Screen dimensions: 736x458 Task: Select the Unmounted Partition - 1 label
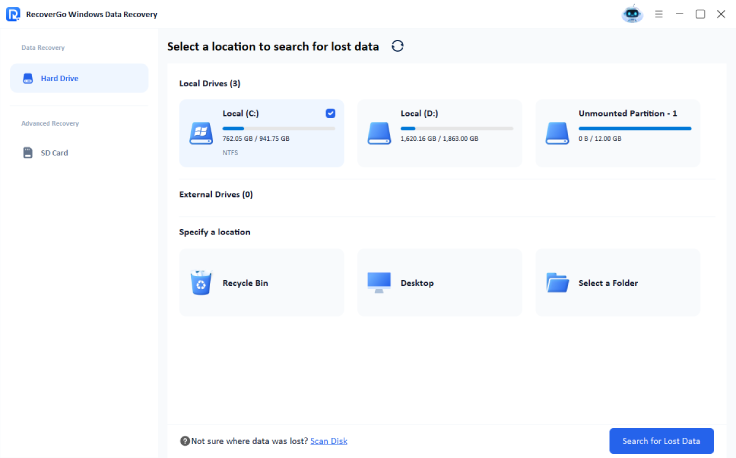[628, 113]
